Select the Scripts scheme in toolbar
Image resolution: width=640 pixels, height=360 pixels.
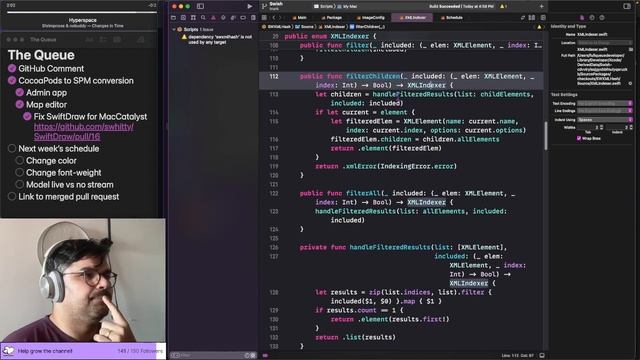tap(324, 7)
